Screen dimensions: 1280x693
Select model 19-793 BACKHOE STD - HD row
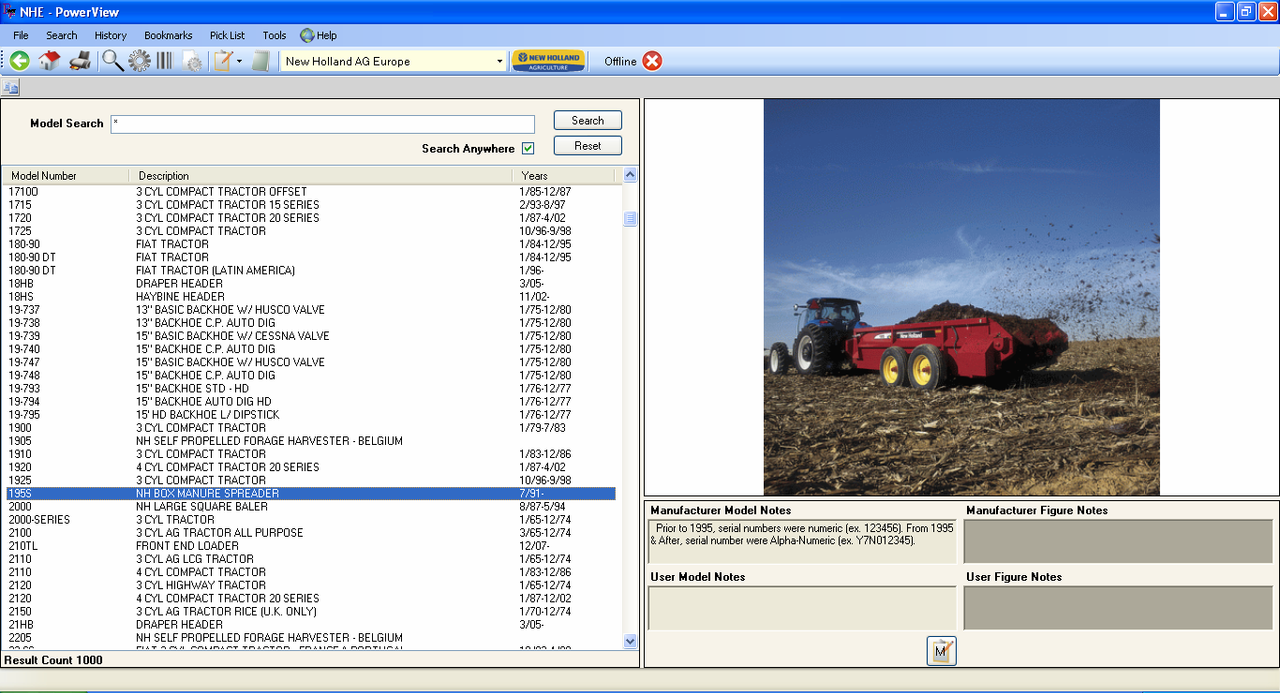click(x=309, y=388)
